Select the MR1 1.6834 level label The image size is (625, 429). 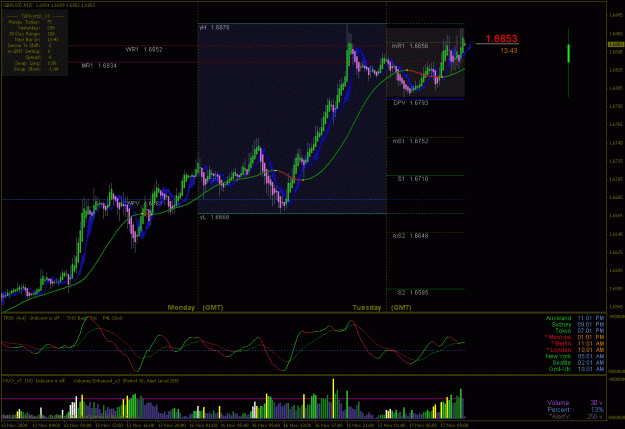[x=99, y=66]
